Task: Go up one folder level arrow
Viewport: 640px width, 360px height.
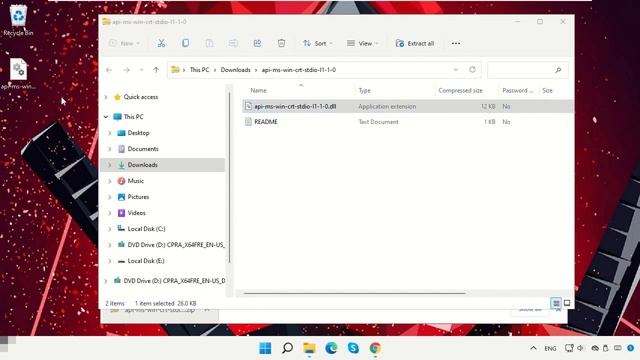Action: pyautogui.click(x=156, y=70)
